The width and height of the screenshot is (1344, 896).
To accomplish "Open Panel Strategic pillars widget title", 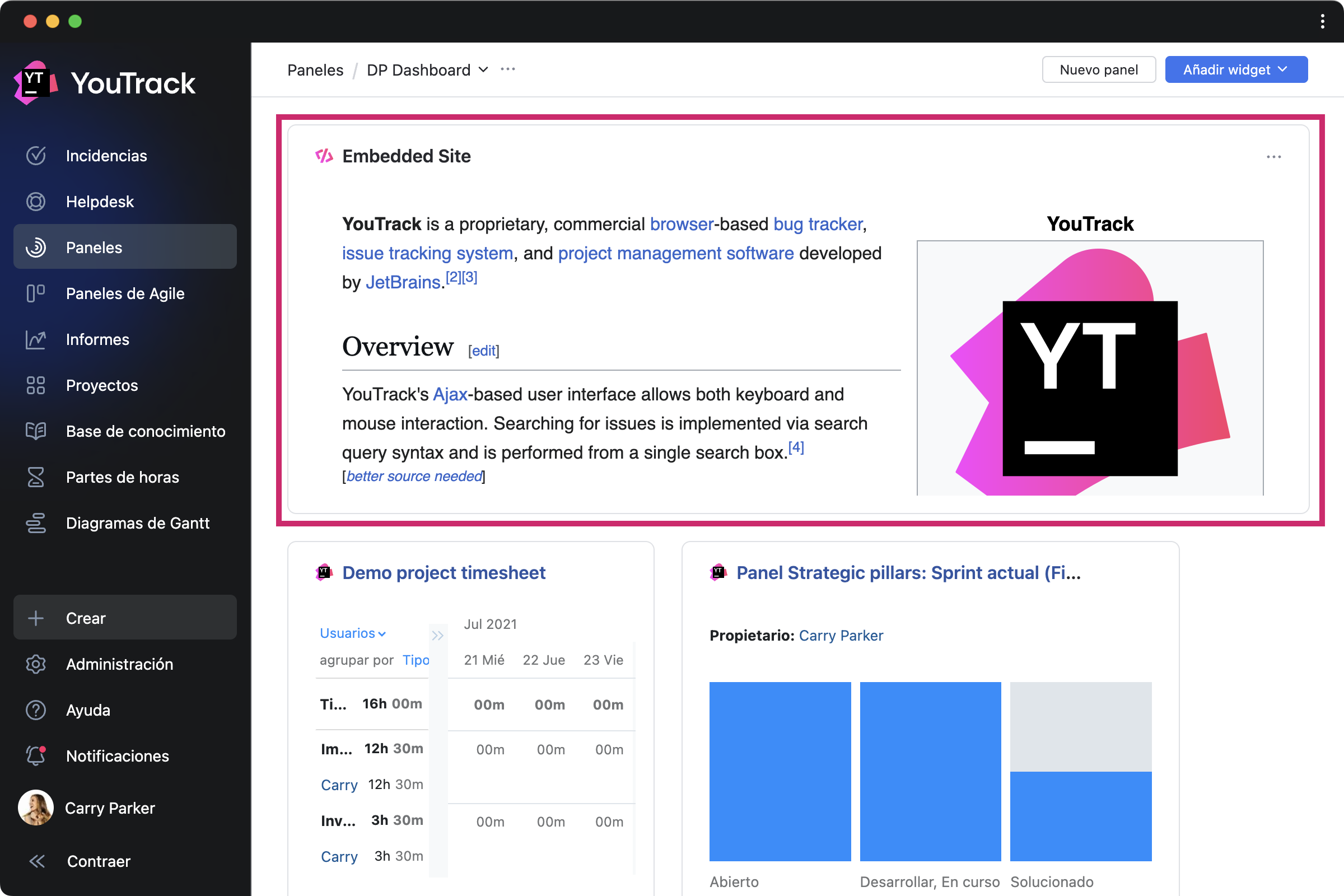I will (908, 572).
